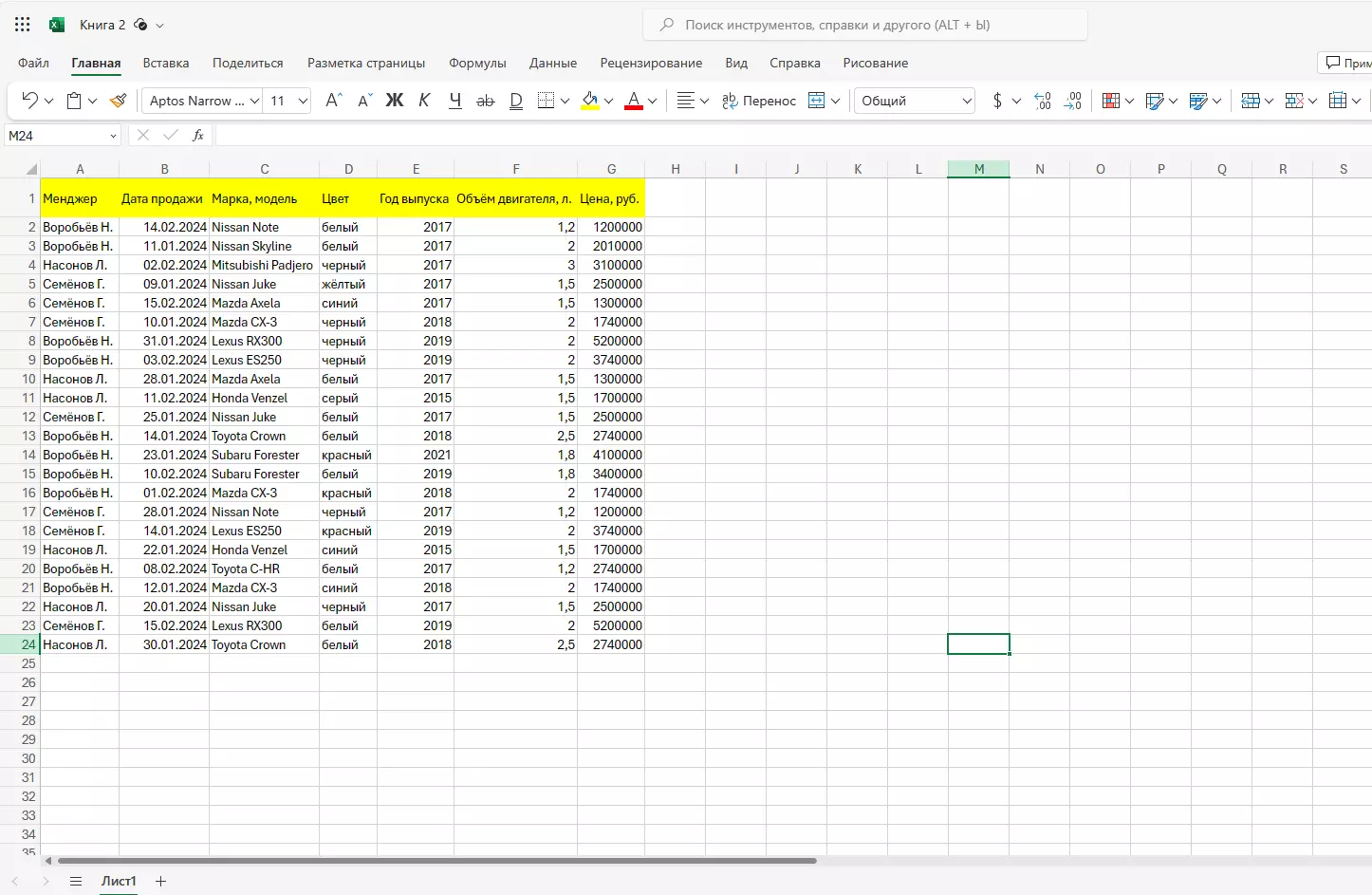Viewport: 1372px width, 895px height.
Task: Toggle strikethrough formatting
Action: point(485,101)
